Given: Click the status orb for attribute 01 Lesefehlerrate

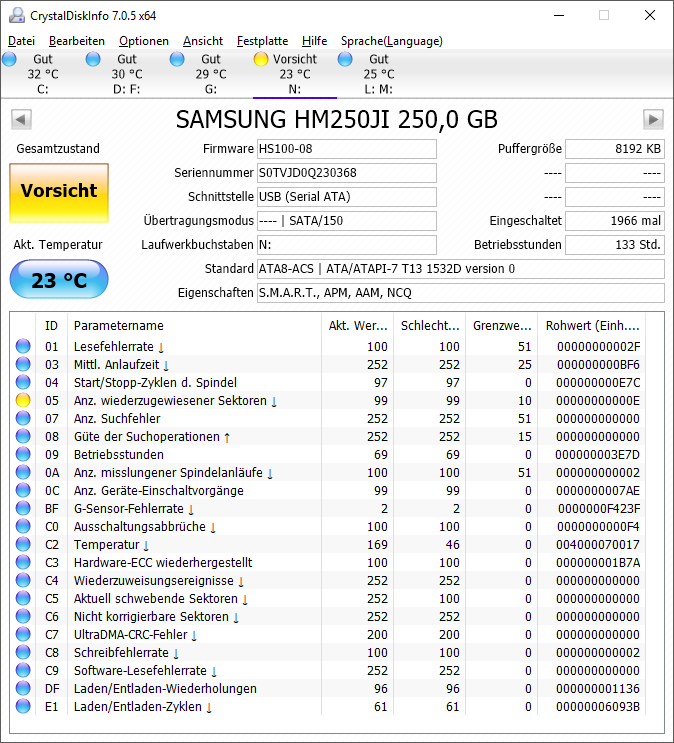Looking at the screenshot, I should pos(23,346).
